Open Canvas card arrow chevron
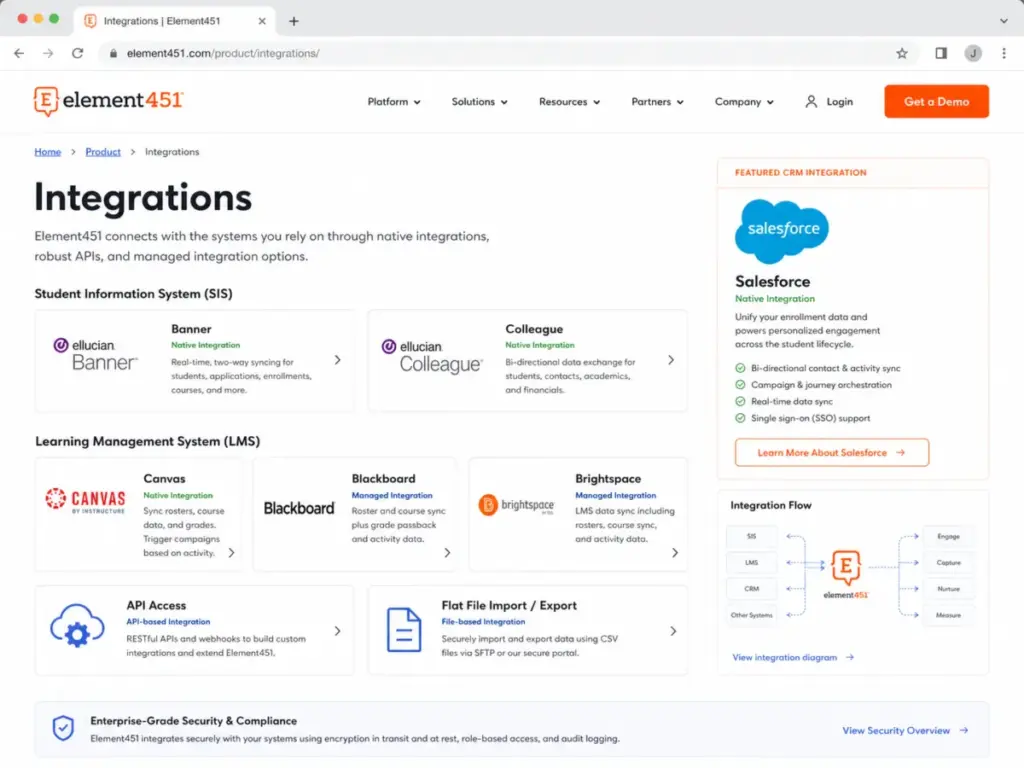This screenshot has height=768, width=1024. pos(231,552)
